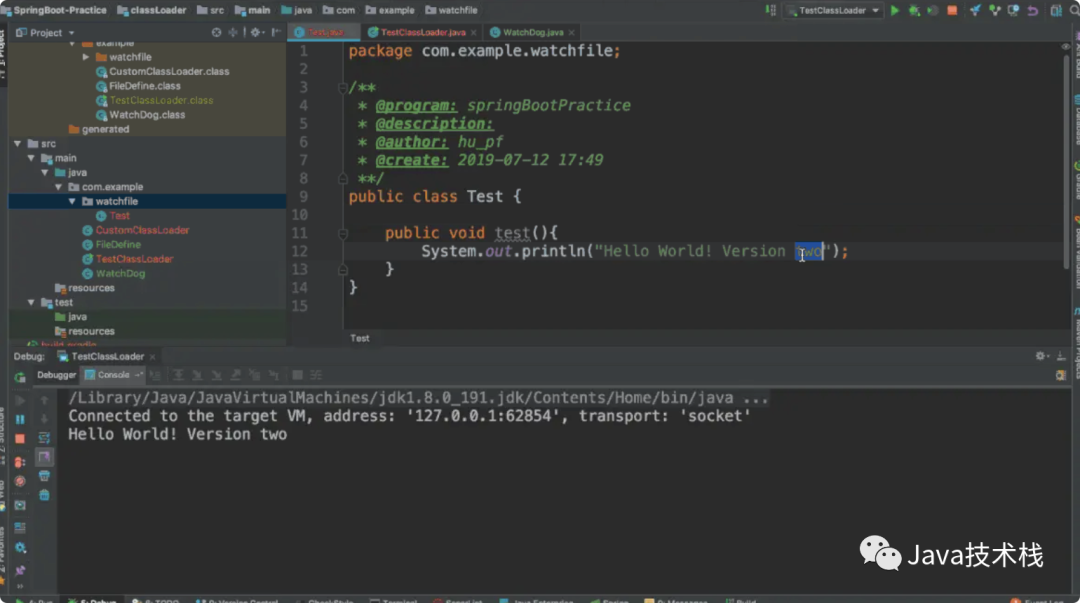The width and height of the screenshot is (1080, 603).
Task: Collapse the selected watchfile package
Action: (x=72, y=201)
